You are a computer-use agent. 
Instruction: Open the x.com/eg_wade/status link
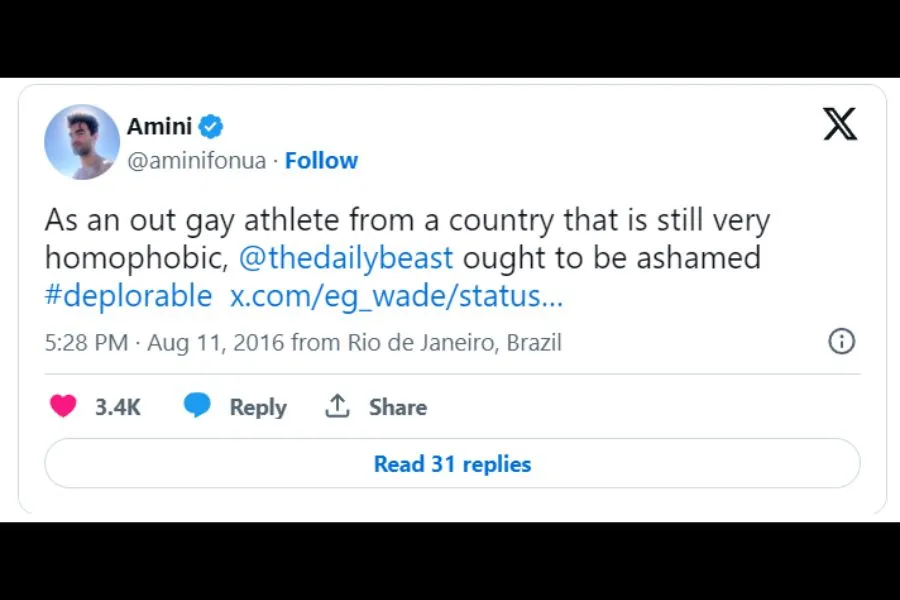pyautogui.click(x=396, y=296)
